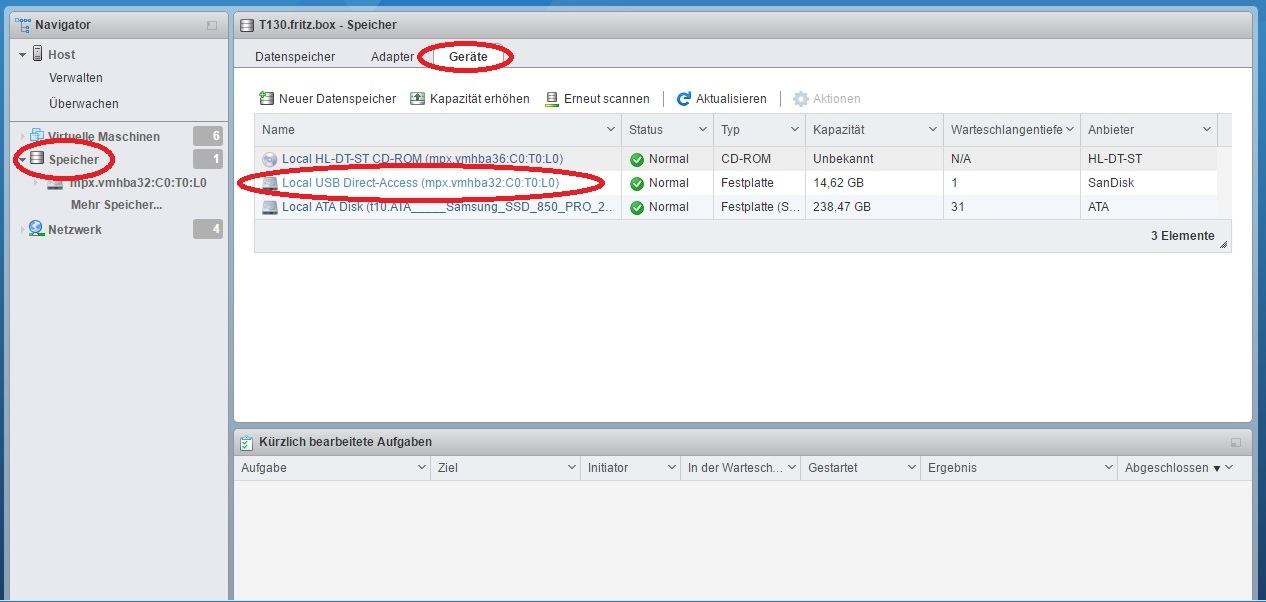Open the Warteschlangentiefe column dropdown

pyautogui.click(x=1069, y=130)
